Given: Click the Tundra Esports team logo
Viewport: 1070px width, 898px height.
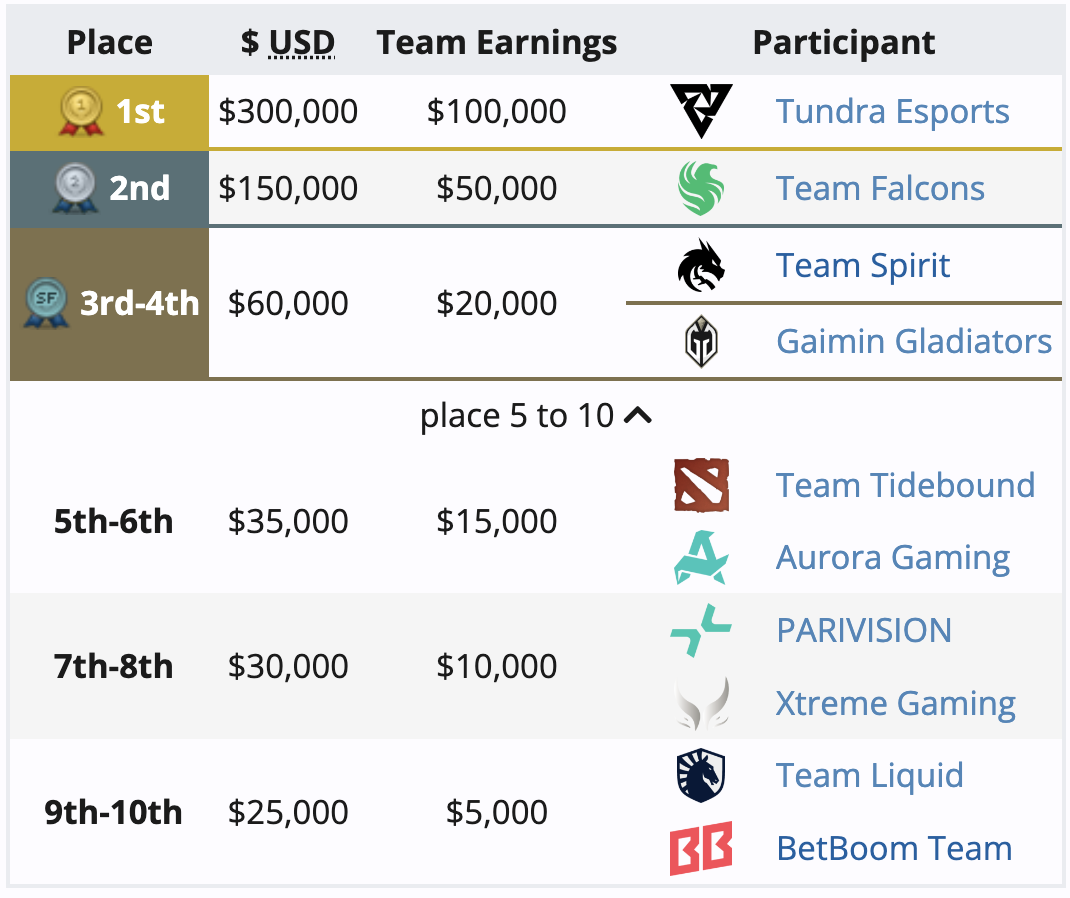Looking at the screenshot, I should [x=701, y=111].
